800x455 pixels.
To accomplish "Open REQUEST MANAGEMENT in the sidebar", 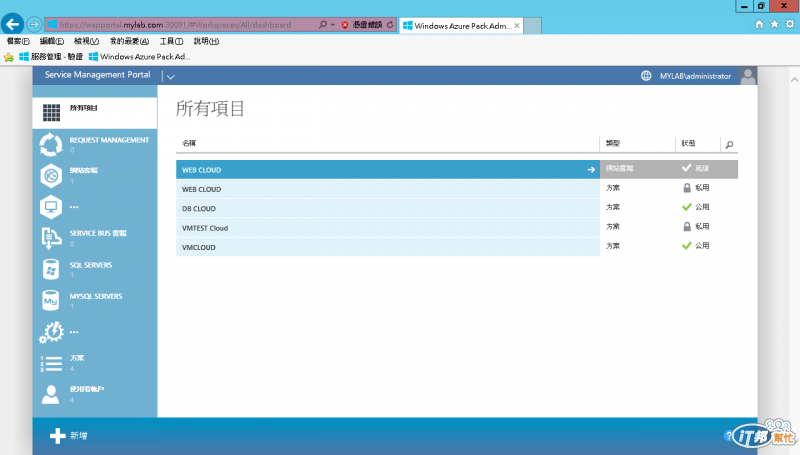I will 94,144.
